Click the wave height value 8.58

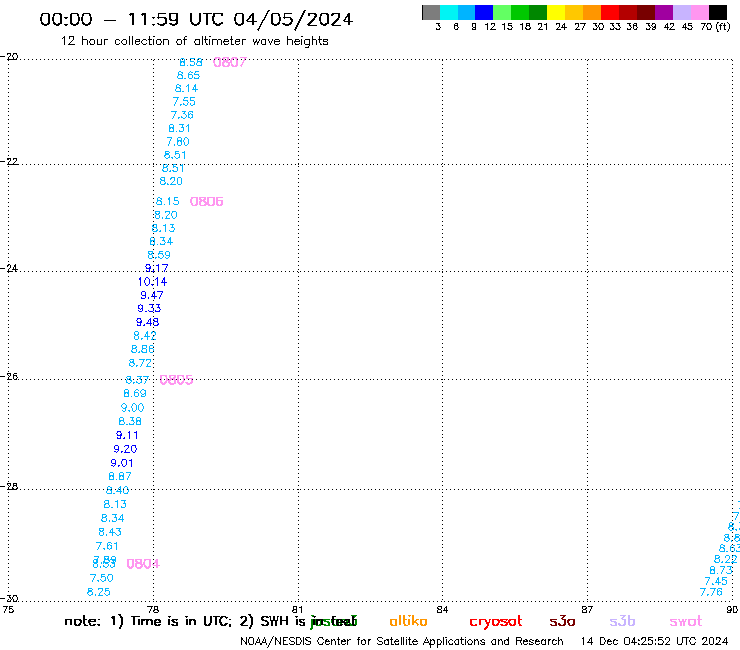pos(191,62)
